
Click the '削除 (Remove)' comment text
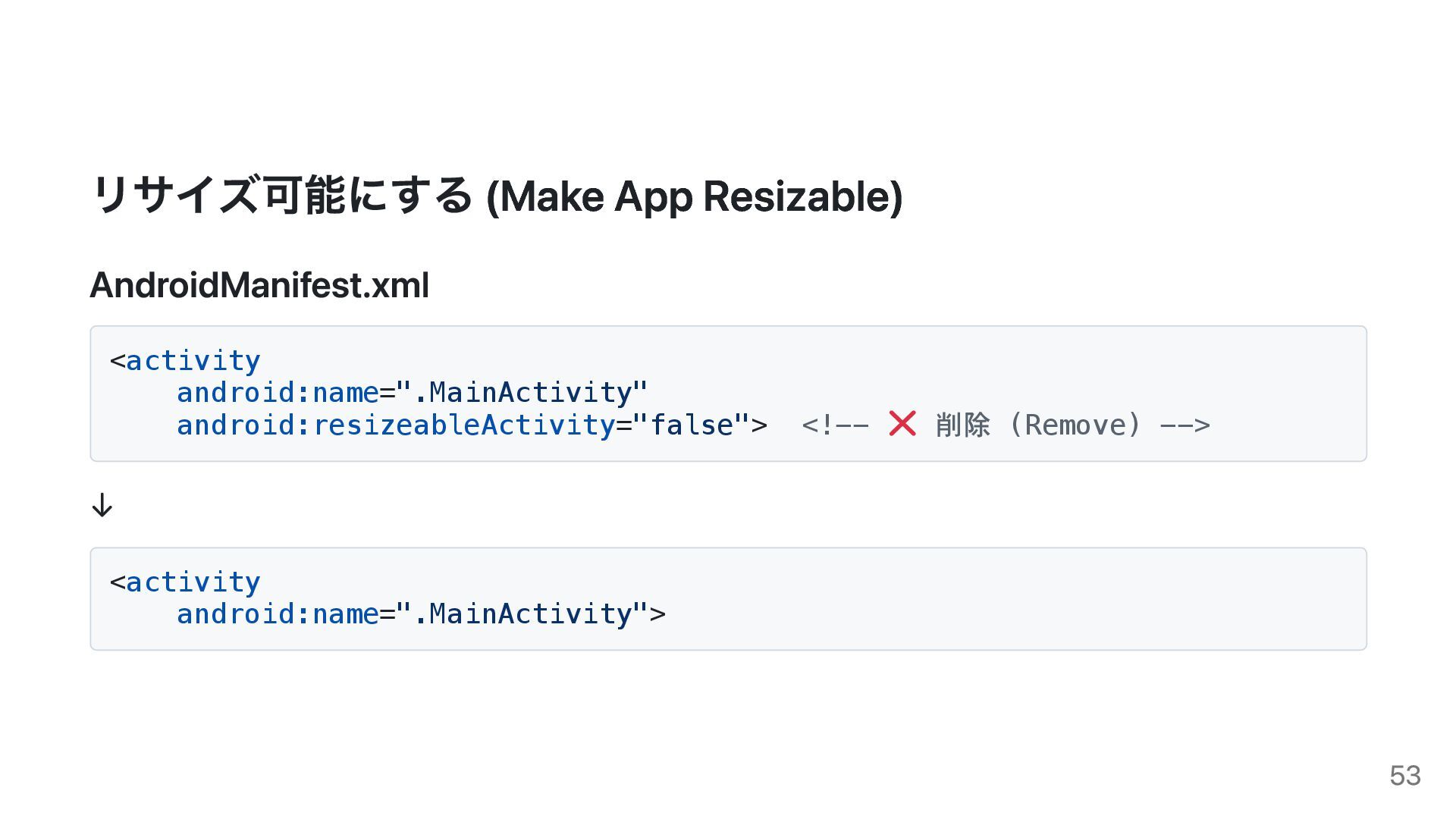[1038, 425]
